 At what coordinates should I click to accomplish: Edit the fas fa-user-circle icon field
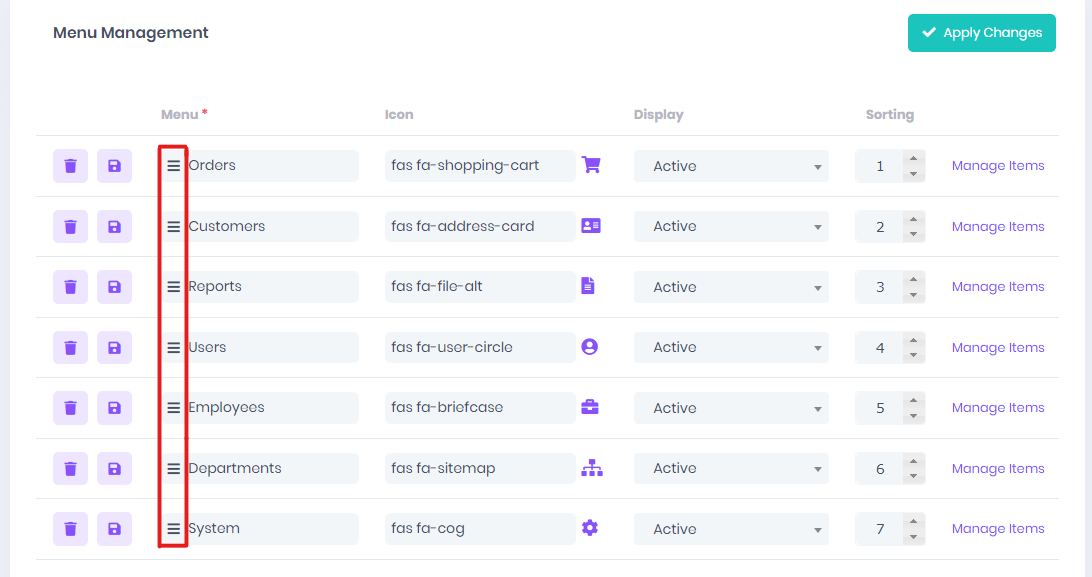(480, 347)
